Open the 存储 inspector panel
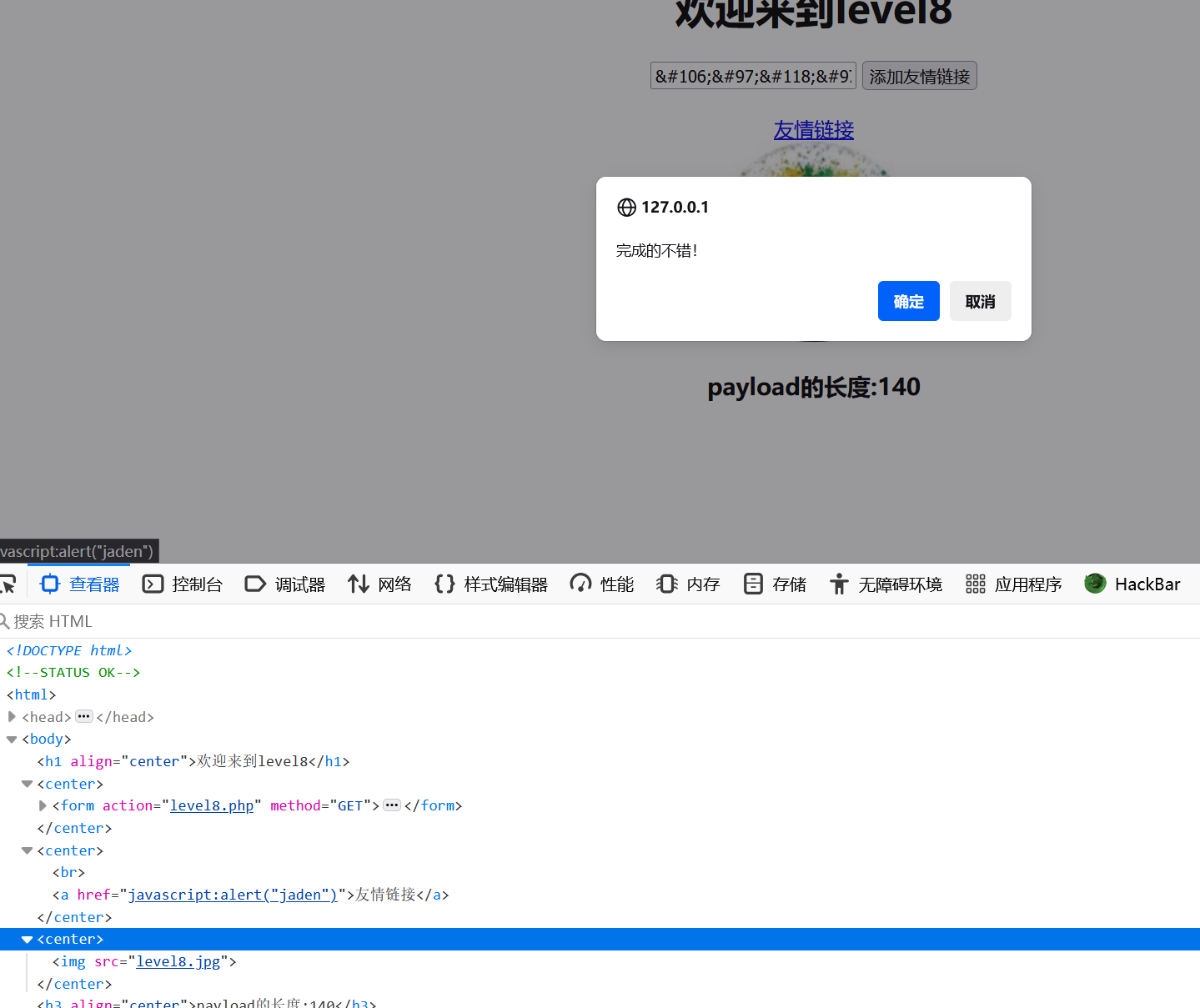 click(774, 584)
